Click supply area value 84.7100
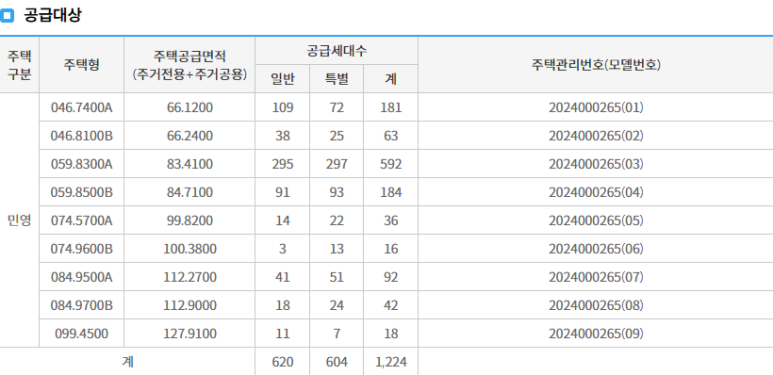Viewport: 773px width, 375px height. coord(190,192)
